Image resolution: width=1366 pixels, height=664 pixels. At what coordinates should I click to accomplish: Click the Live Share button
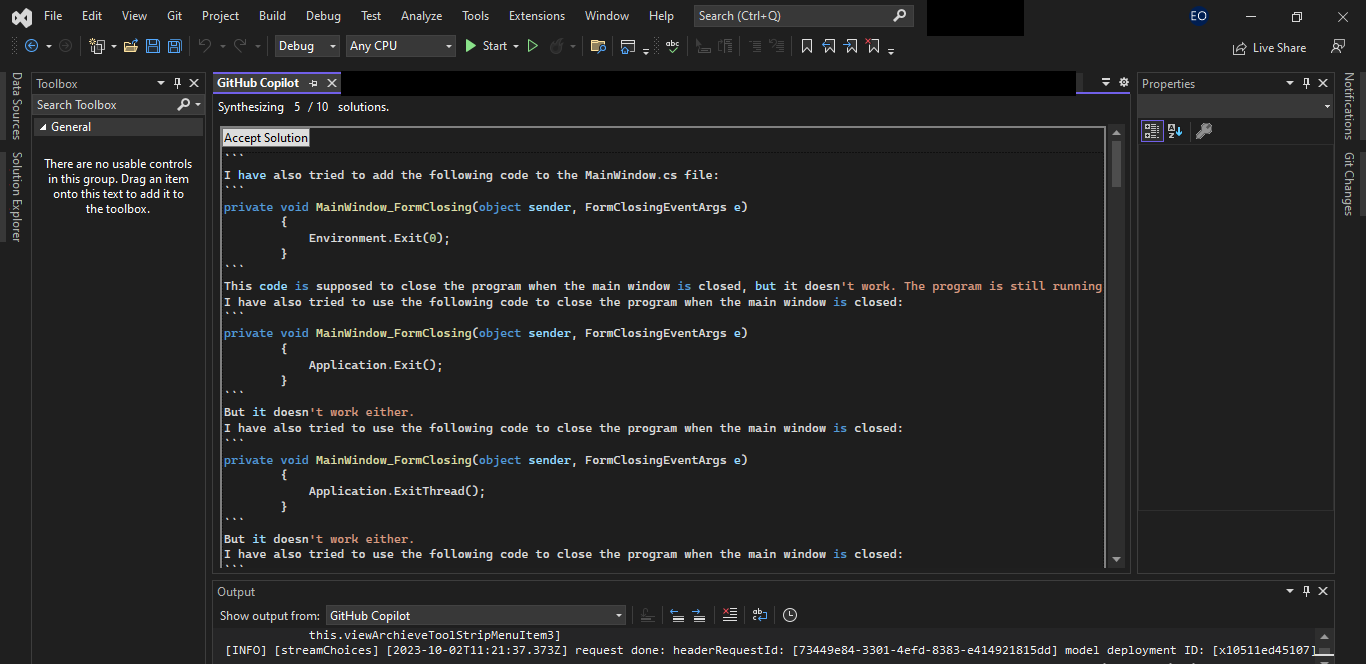pos(1270,47)
